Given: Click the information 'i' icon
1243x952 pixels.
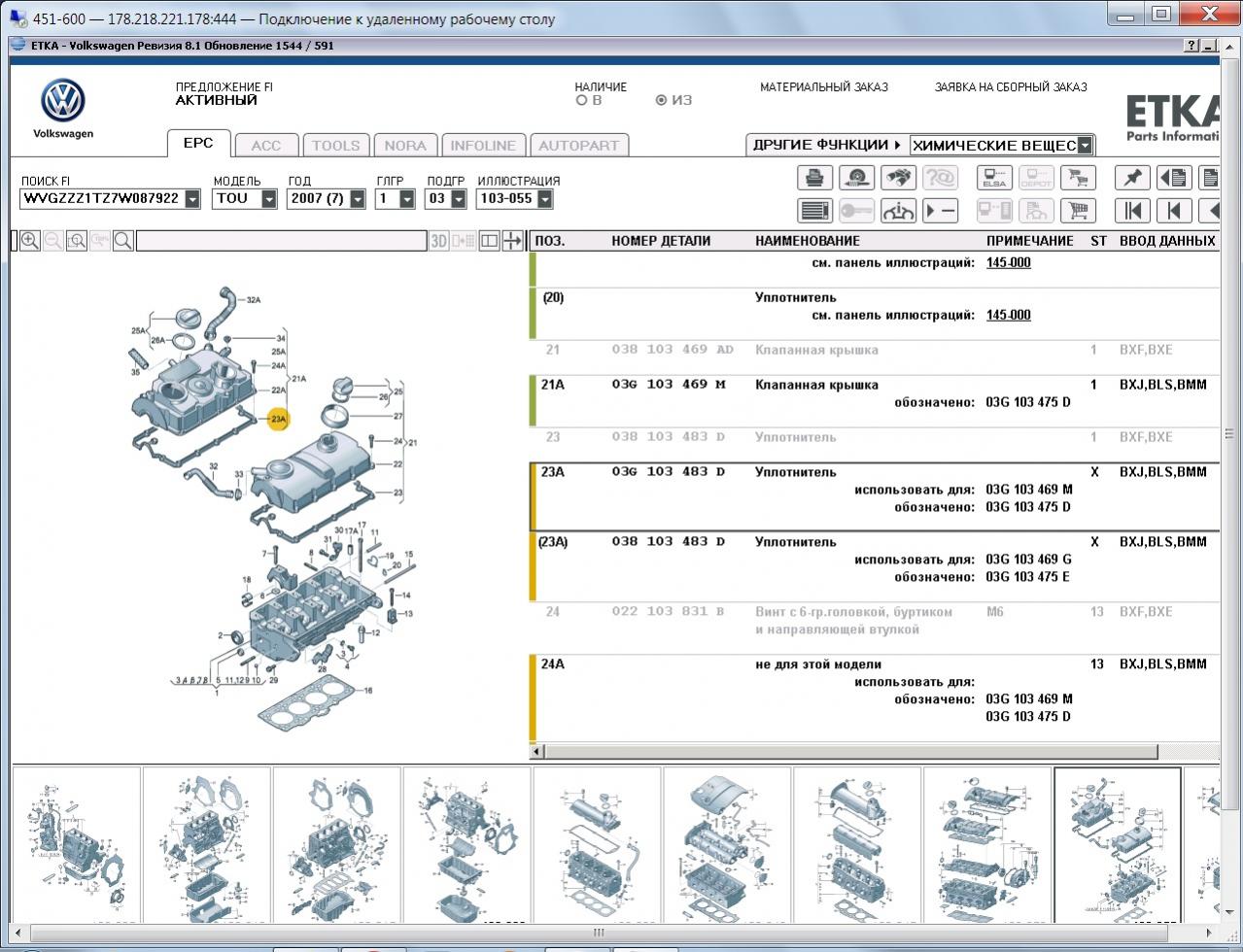Looking at the screenshot, I should tap(897, 211).
